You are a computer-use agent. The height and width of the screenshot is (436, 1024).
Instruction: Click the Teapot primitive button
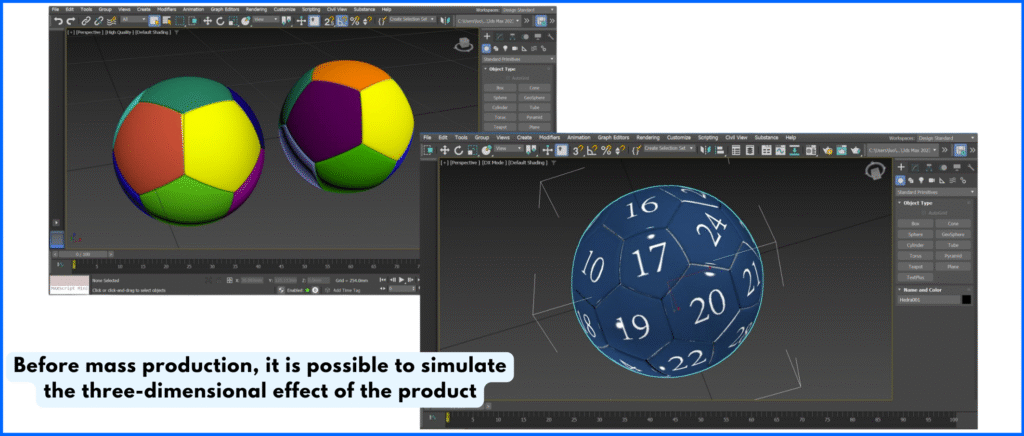pos(917,265)
